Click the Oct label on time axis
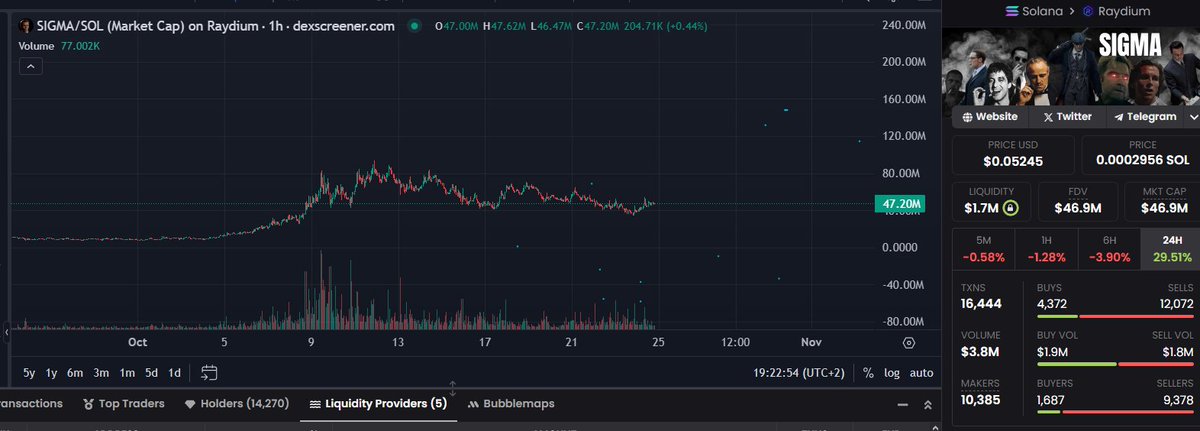Screen dimensions: 1200x431 [x=137, y=342]
